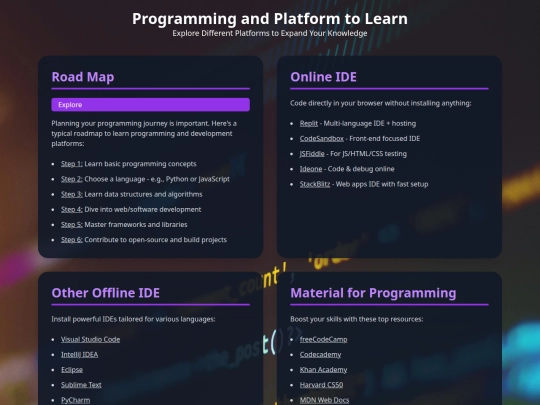Open the Step 4 roadmap link

(x=72, y=209)
